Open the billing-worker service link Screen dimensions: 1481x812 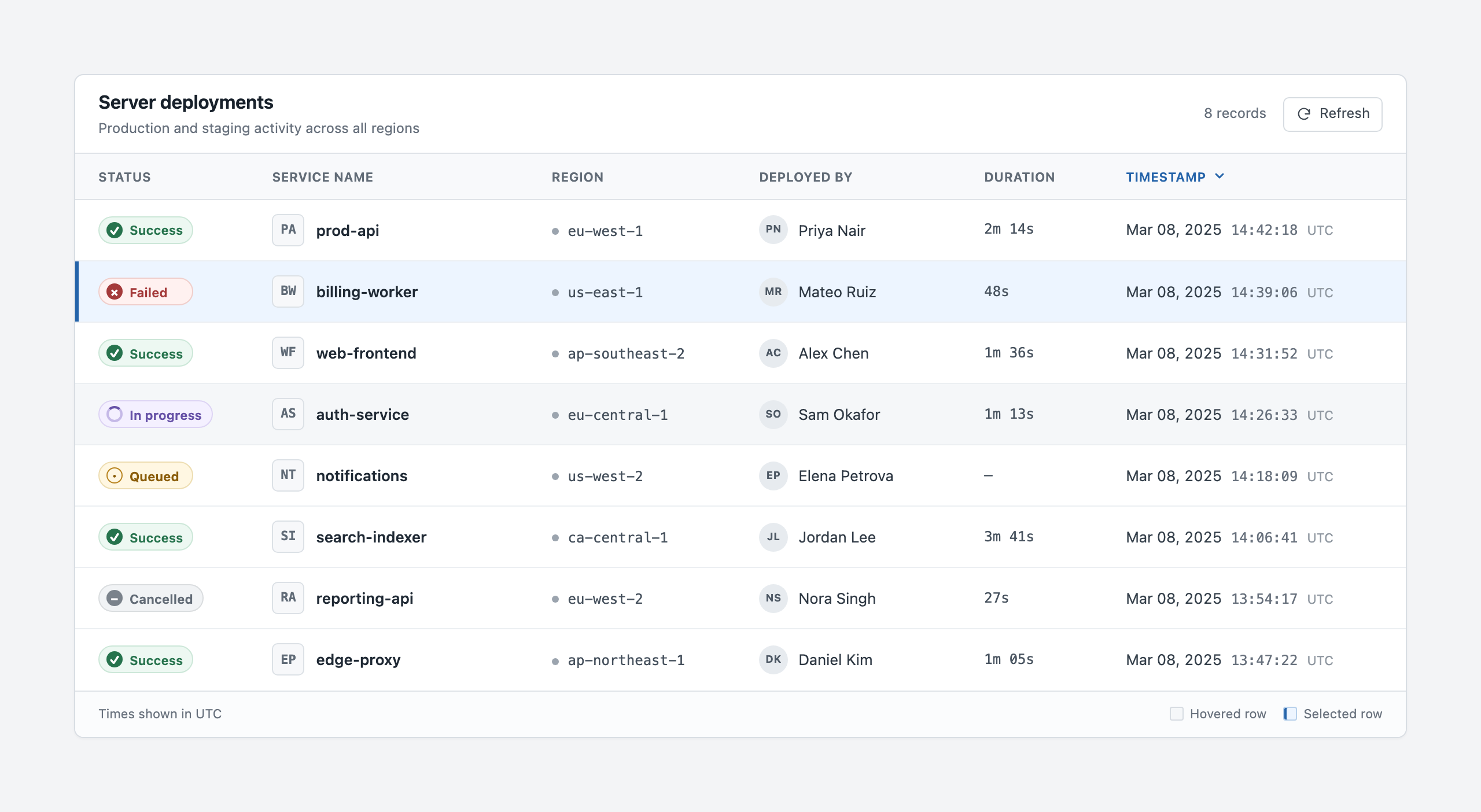(367, 292)
